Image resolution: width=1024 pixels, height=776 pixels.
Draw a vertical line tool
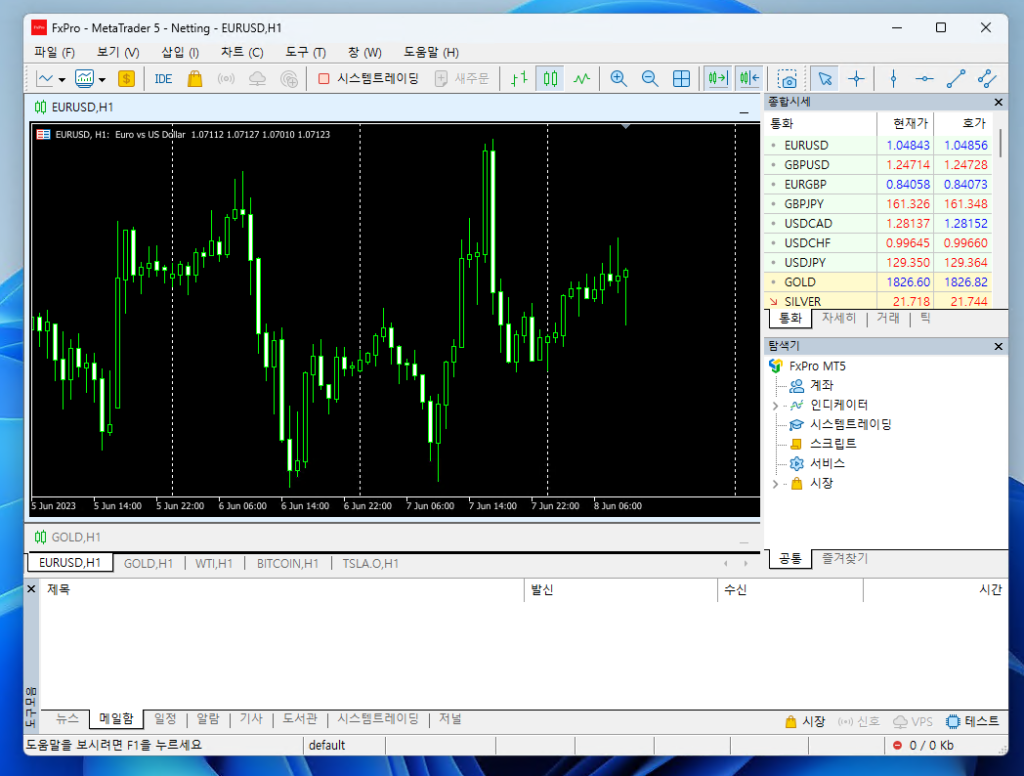click(893, 79)
